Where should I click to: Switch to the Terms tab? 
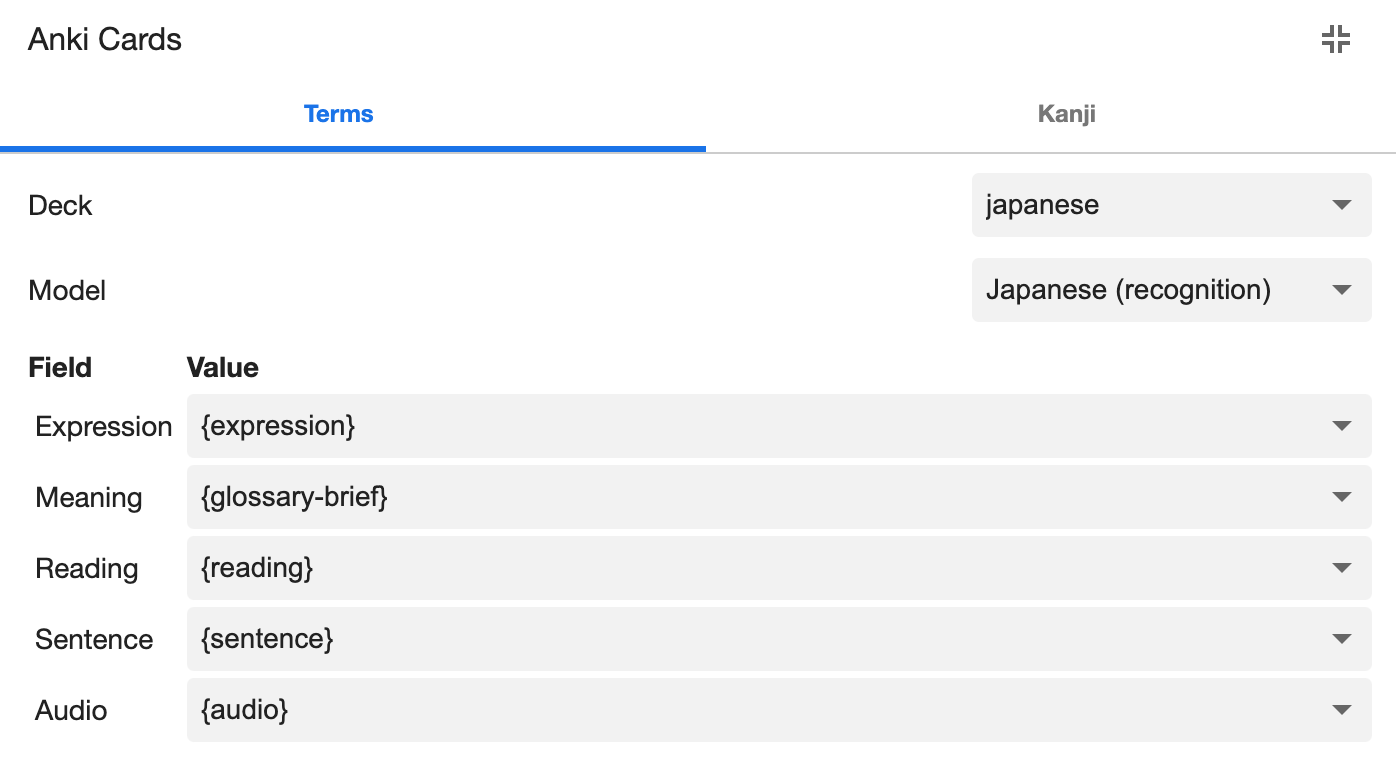tap(338, 114)
